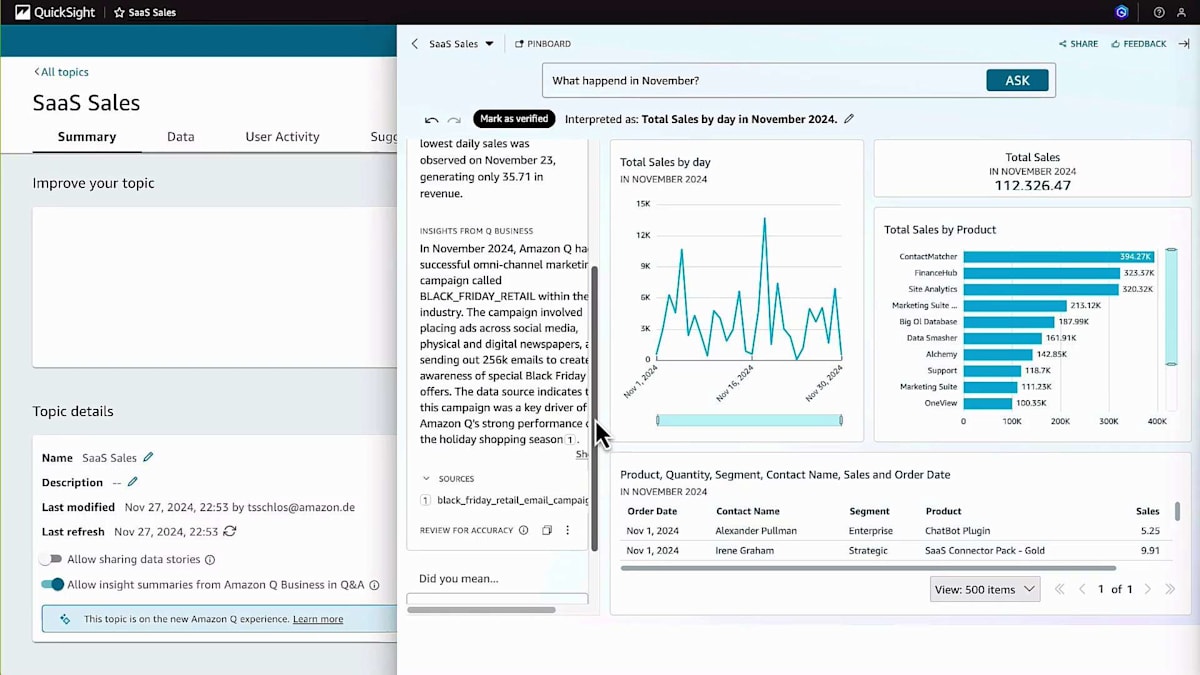Collapse the Q&A panel arrow icon

pyautogui.click(x=1184, y=44)
